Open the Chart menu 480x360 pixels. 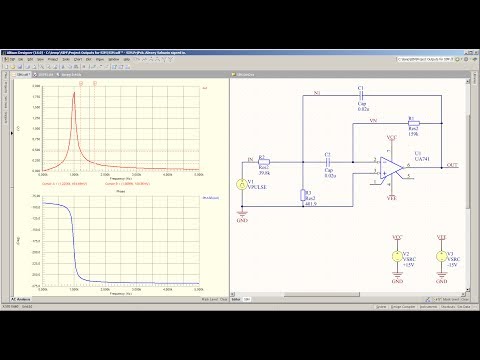78,59
